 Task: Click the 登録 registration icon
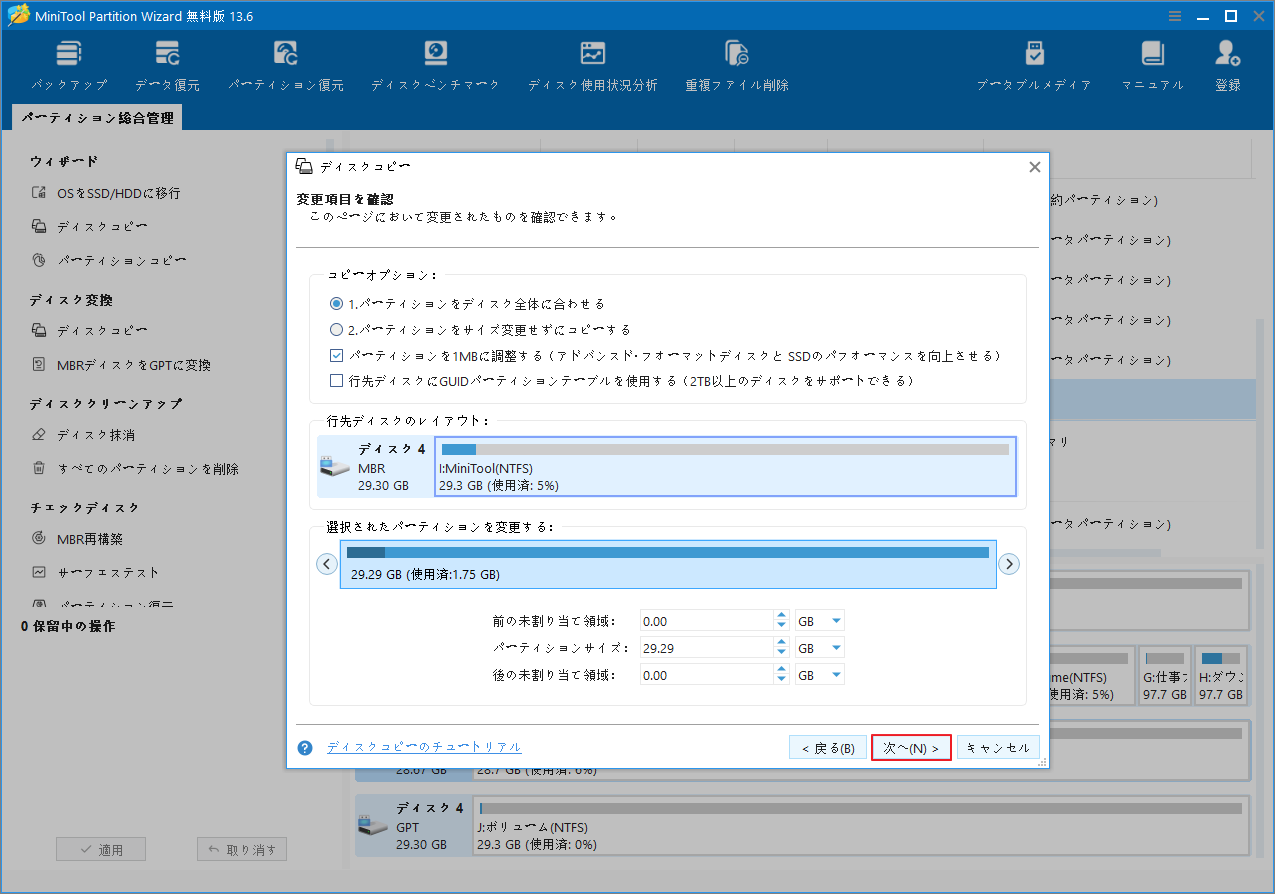(x=1227, y=62)
